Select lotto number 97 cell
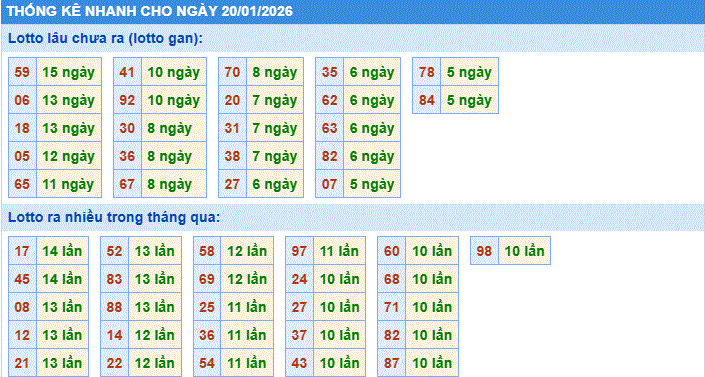 pos(299,251)
